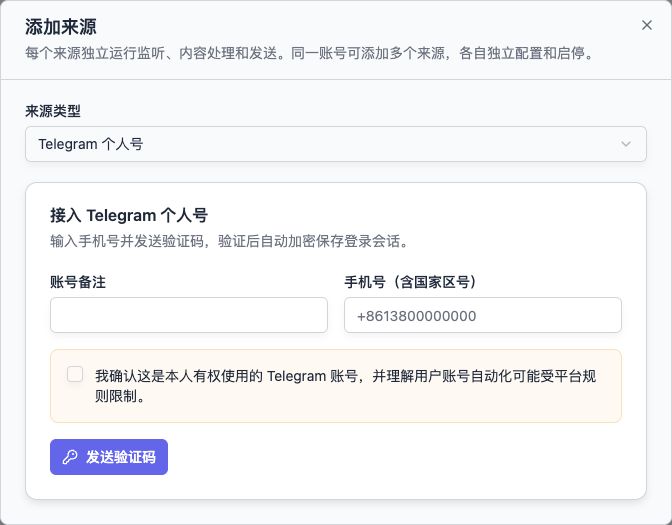This screenshot has height=525, width=672.
Task: Click the 来源类型 label
Action: click(x=53, y=111)
